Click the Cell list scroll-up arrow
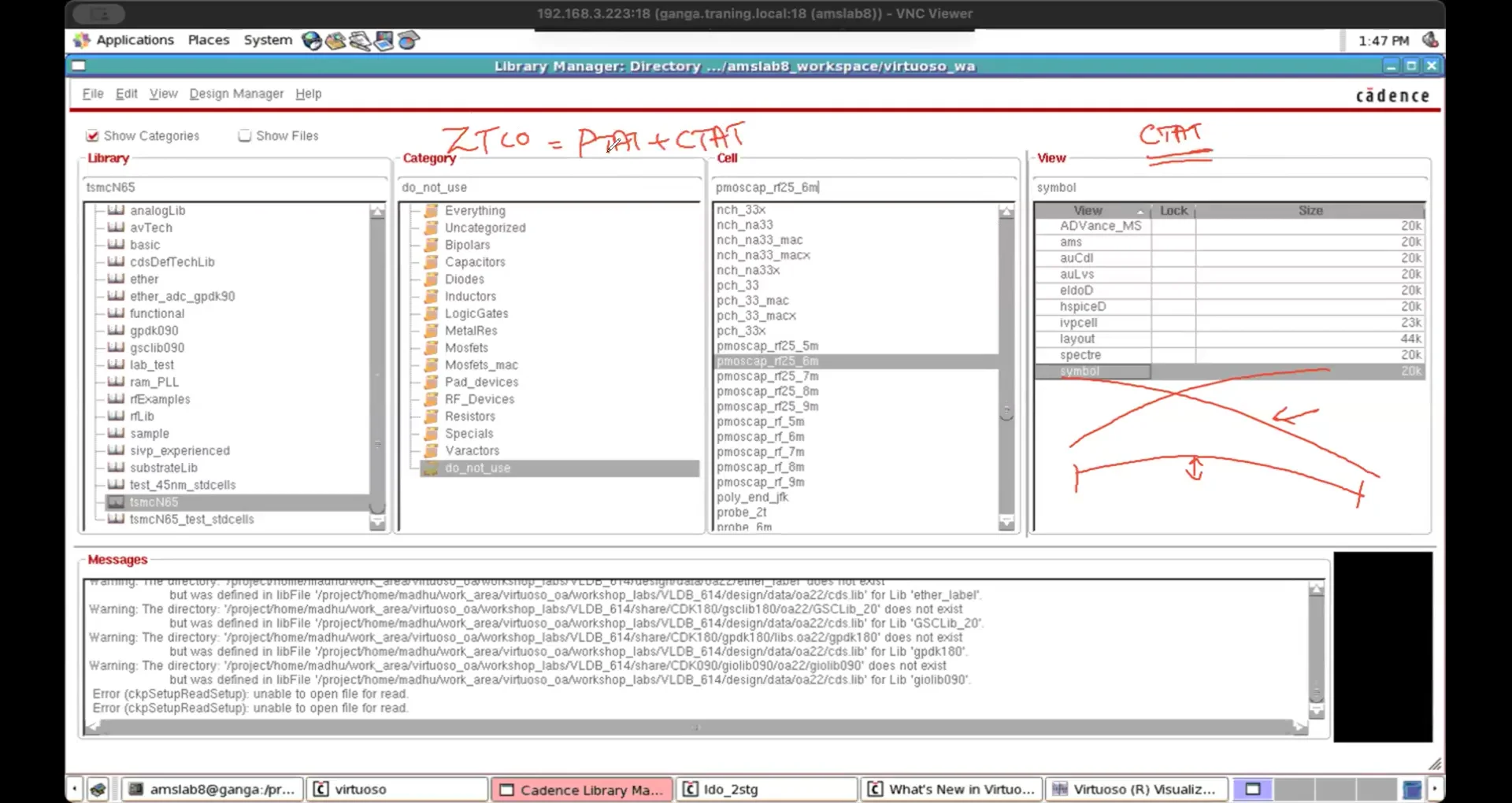 click(x=1006, y=211)
